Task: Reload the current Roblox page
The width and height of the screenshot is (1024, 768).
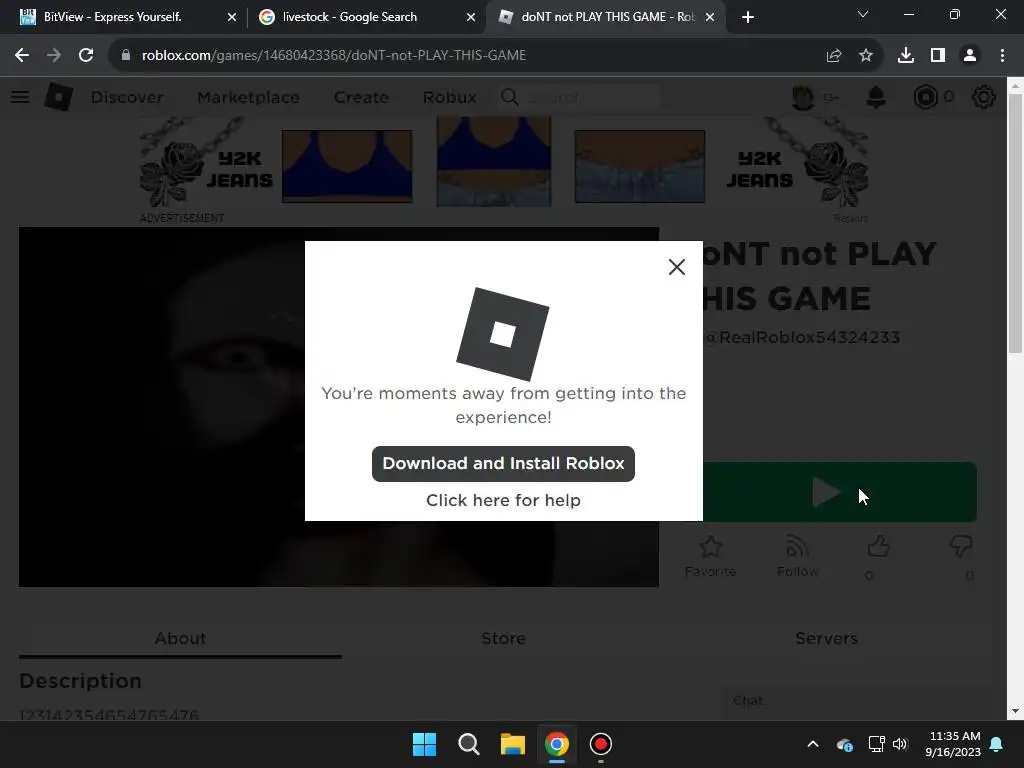Action: tap(86, 56)
